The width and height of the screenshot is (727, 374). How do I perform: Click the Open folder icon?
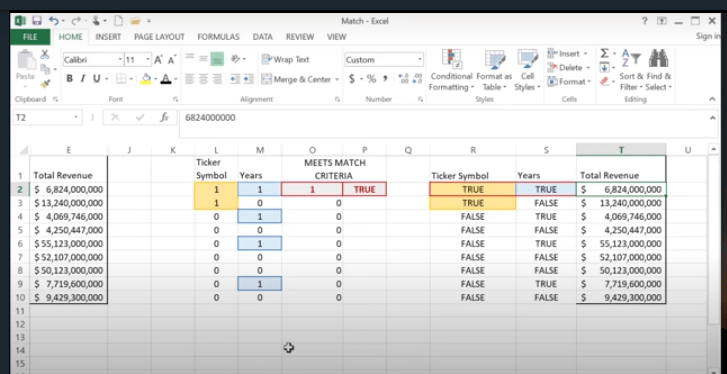pos(135,21)
